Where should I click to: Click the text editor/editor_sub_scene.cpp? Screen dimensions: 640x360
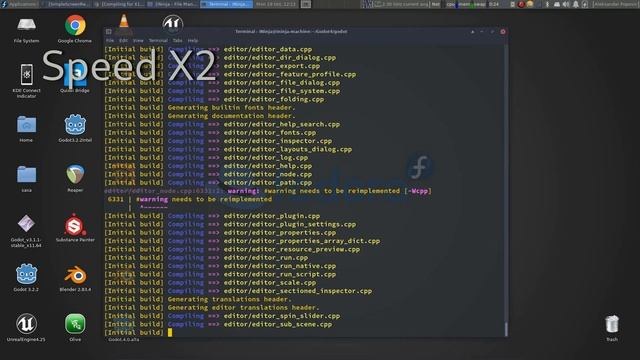tap(278, 324)
